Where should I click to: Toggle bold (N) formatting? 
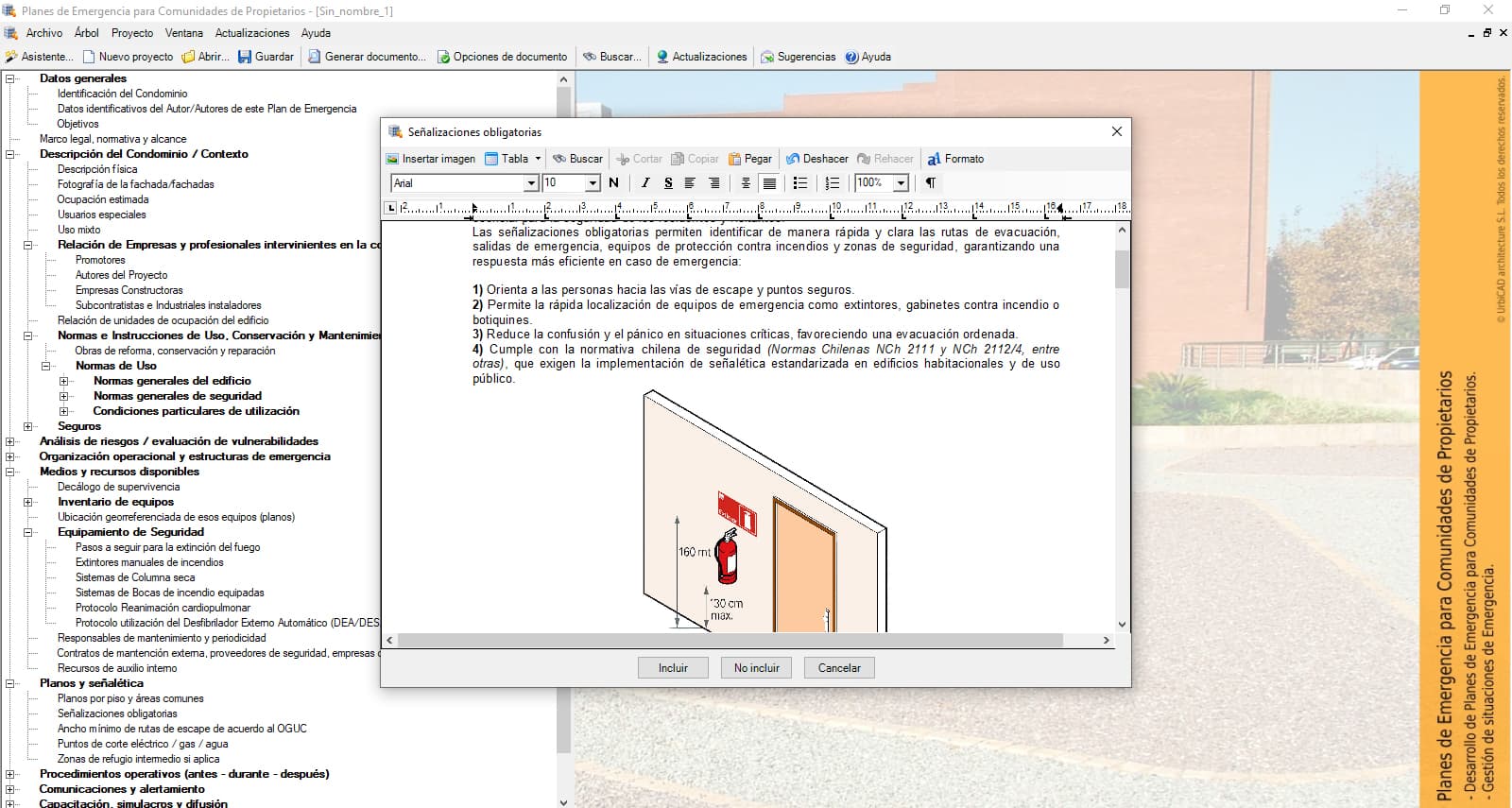[614, 183]
